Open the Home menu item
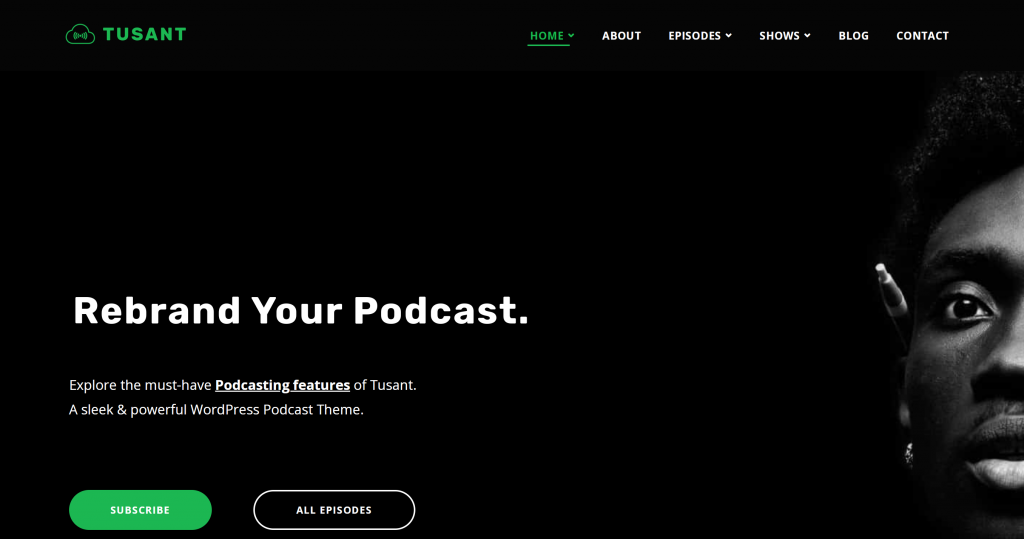1024x539 pixels. pos(547,36)
